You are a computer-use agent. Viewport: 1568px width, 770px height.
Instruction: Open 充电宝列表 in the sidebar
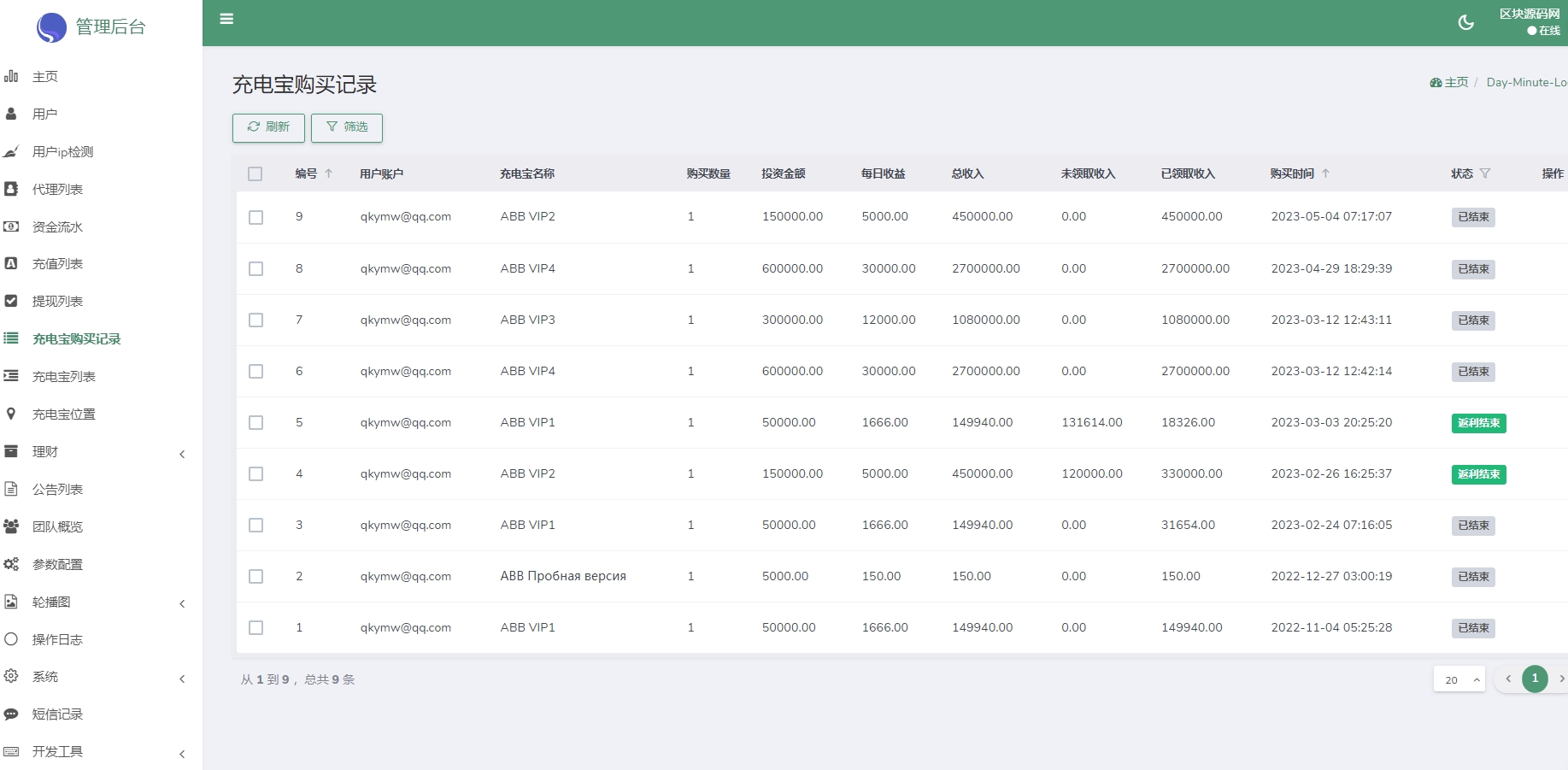63,377
